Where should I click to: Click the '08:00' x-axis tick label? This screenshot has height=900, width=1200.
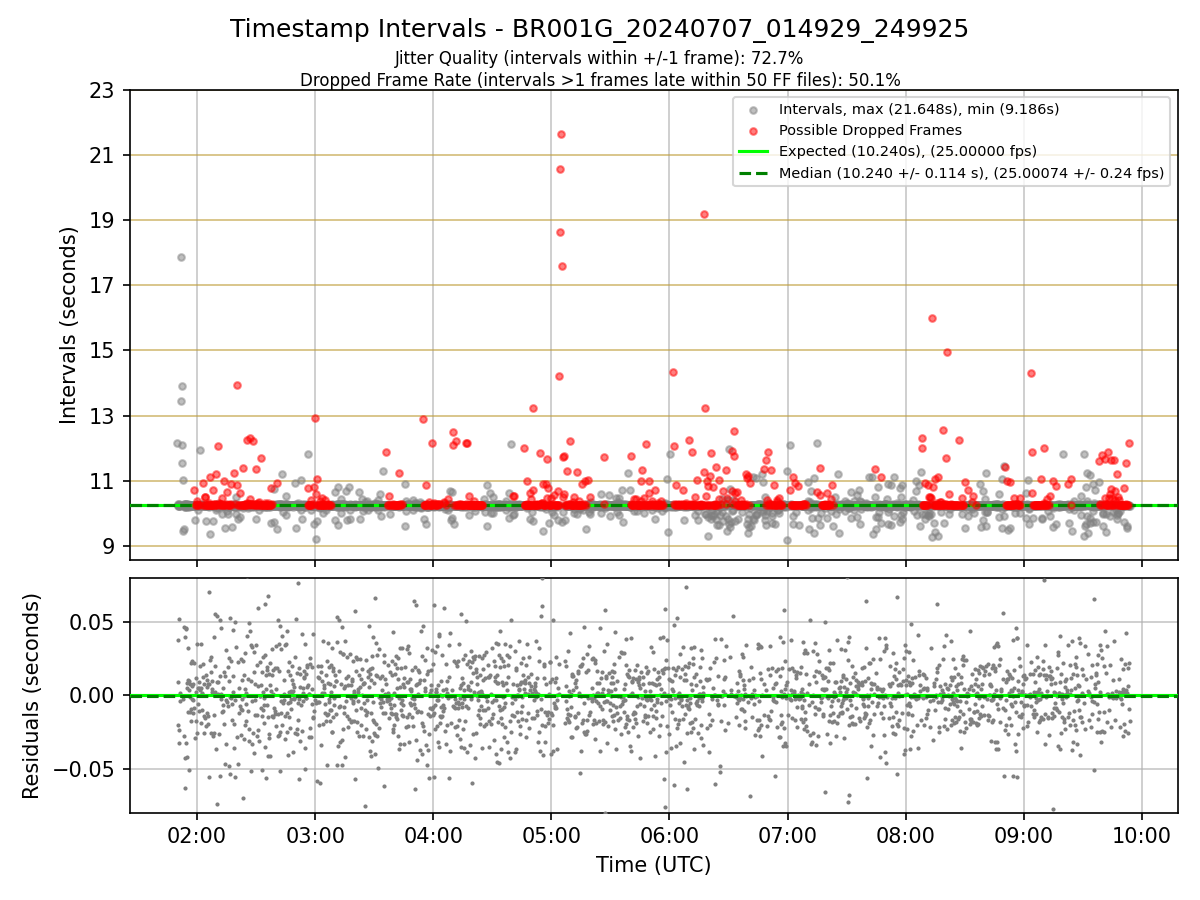click(x=905, y=834)
